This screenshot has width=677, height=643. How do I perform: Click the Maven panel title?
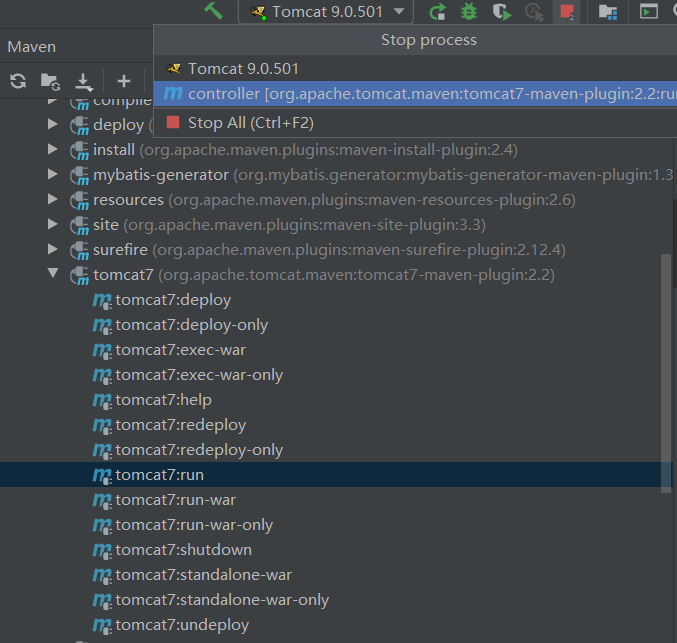tap(32, 47)
